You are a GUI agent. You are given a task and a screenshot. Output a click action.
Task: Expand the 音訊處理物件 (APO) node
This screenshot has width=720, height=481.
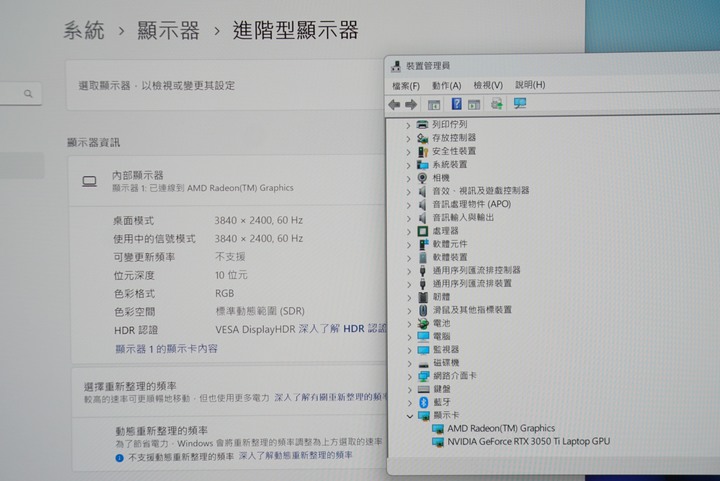(409, 205)
